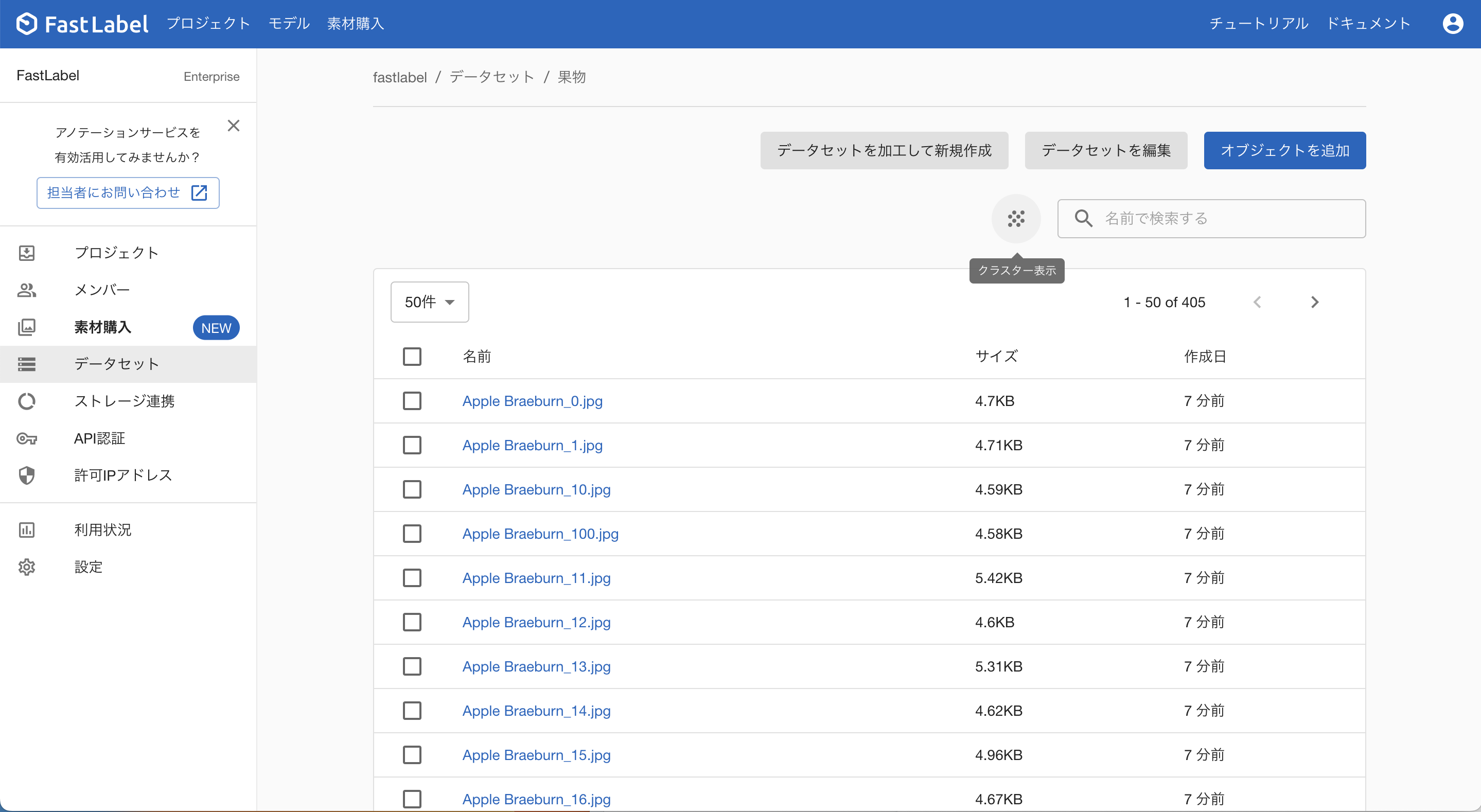
Task: Check the Apple Braeburn_11.jpg row checkbox
Action: click(x=412, y=578)
